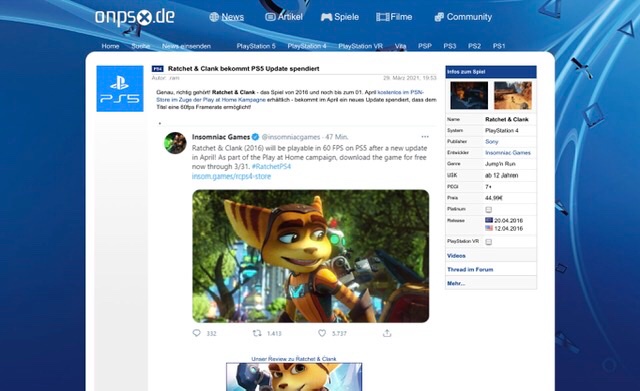Open the tweet three-dot options menu
This screenshot has width=640, height=391.
click(x=425, y=137)
